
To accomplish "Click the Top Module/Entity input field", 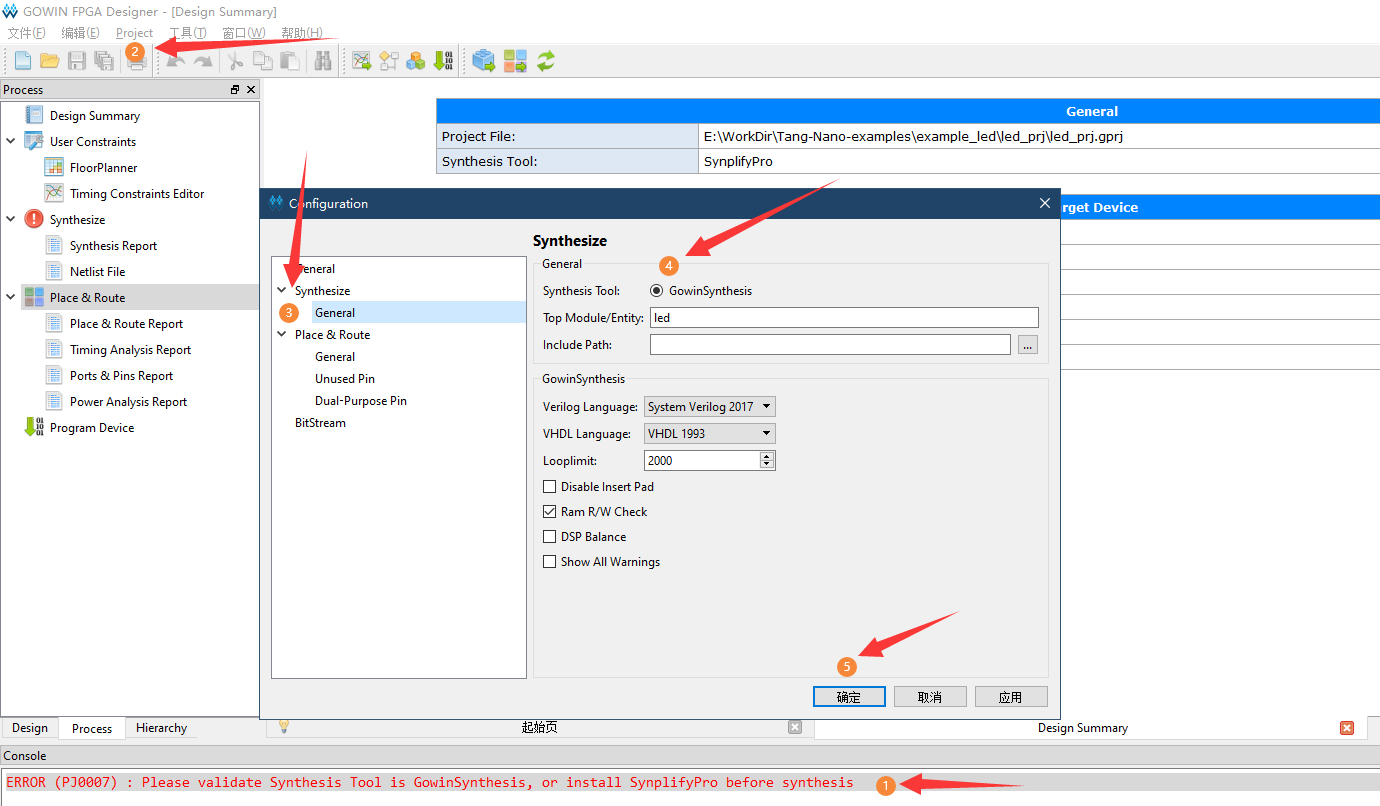I will [x=844, y=318].
